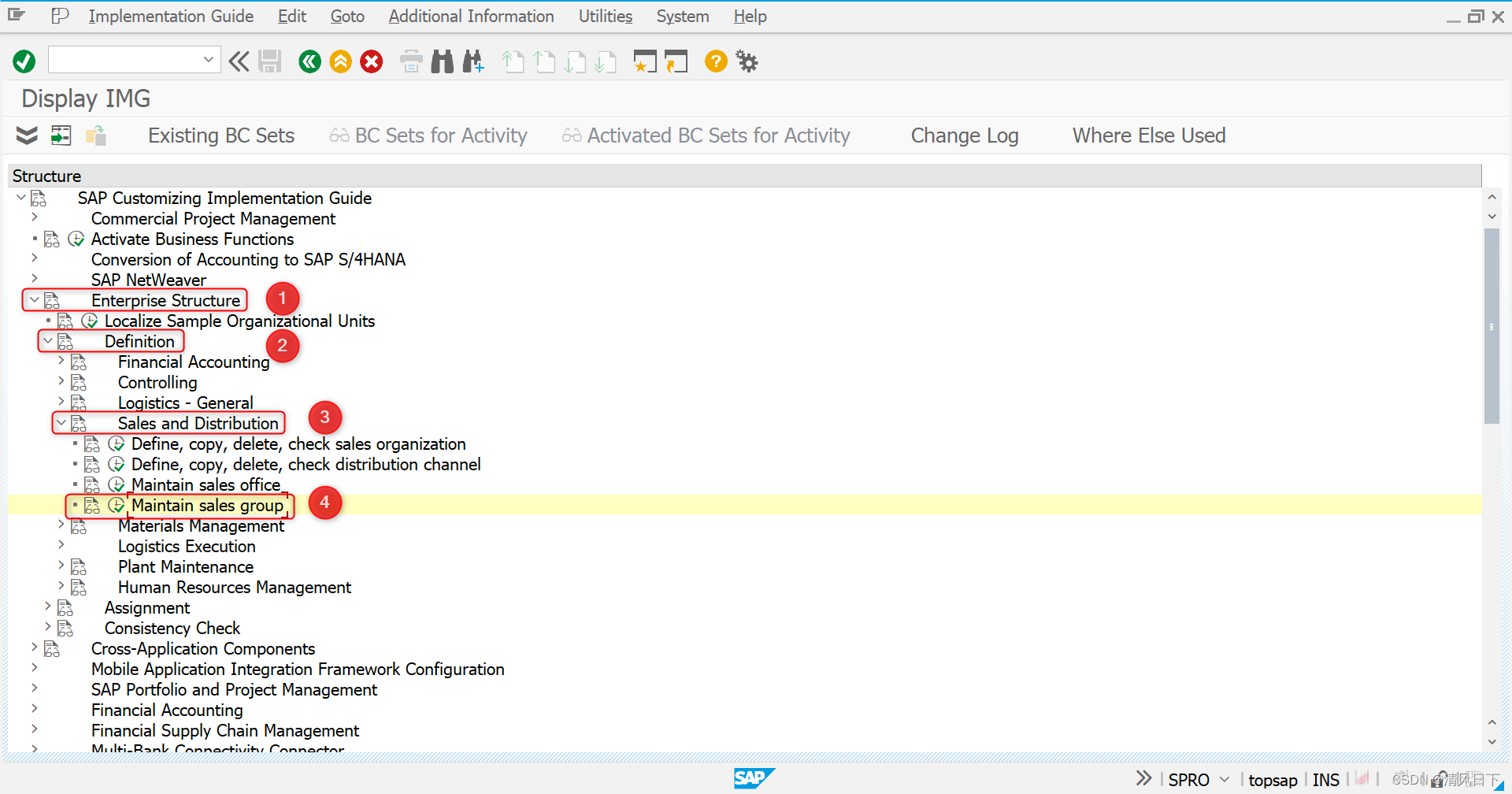Click scroll down arrow at bottom of tree
The width and height of the screenshot is (1512, 794).
[x=1492, y=742]
